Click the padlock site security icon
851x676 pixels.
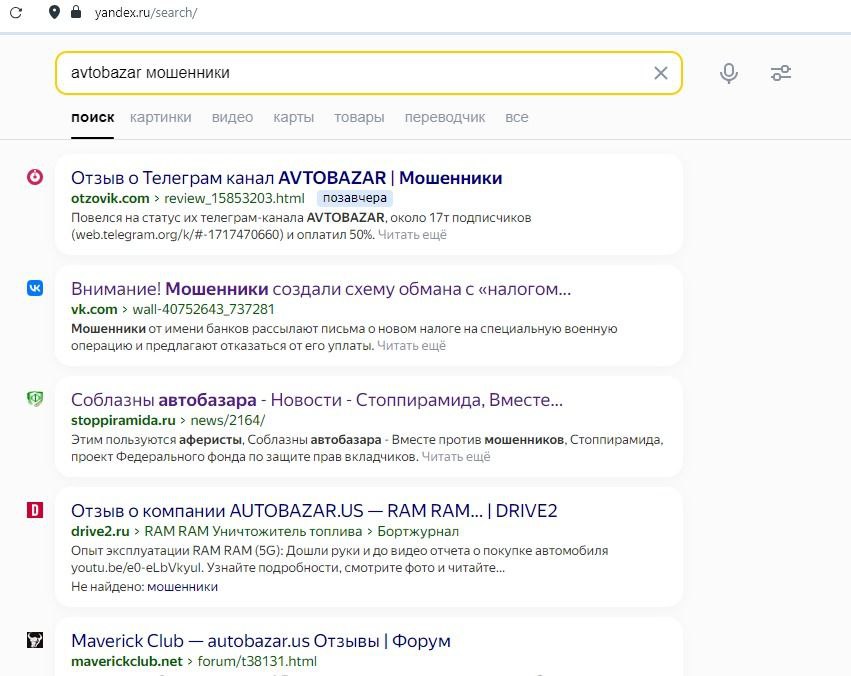(76, 12)
